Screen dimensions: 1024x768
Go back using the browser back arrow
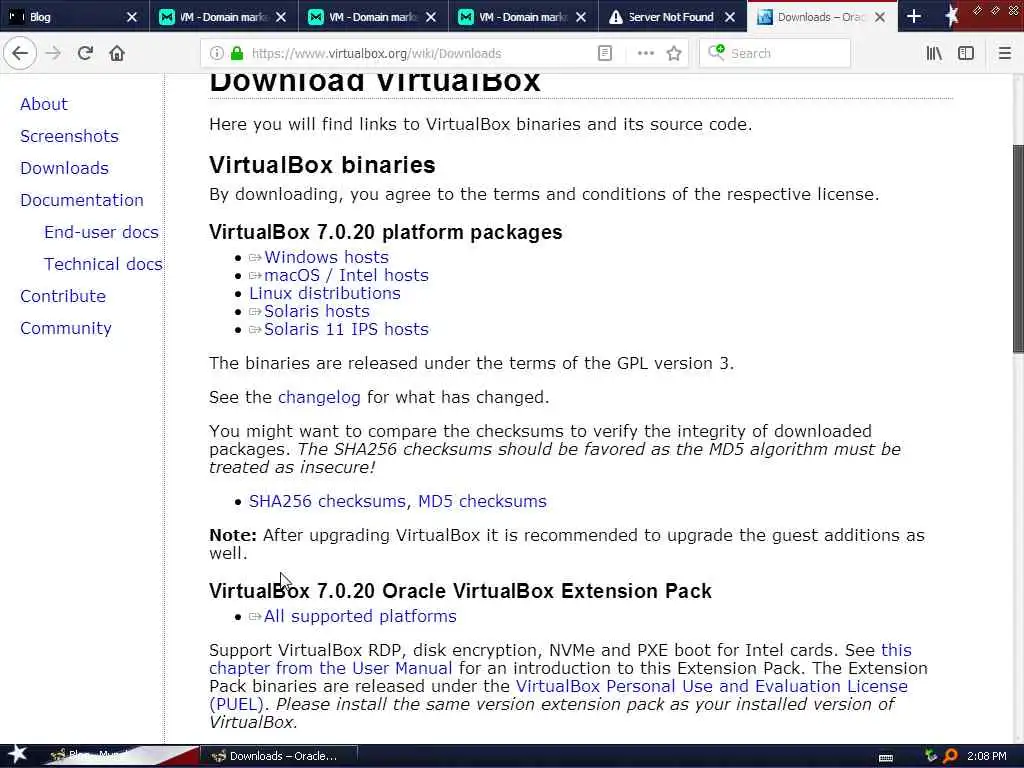(20, 53)
